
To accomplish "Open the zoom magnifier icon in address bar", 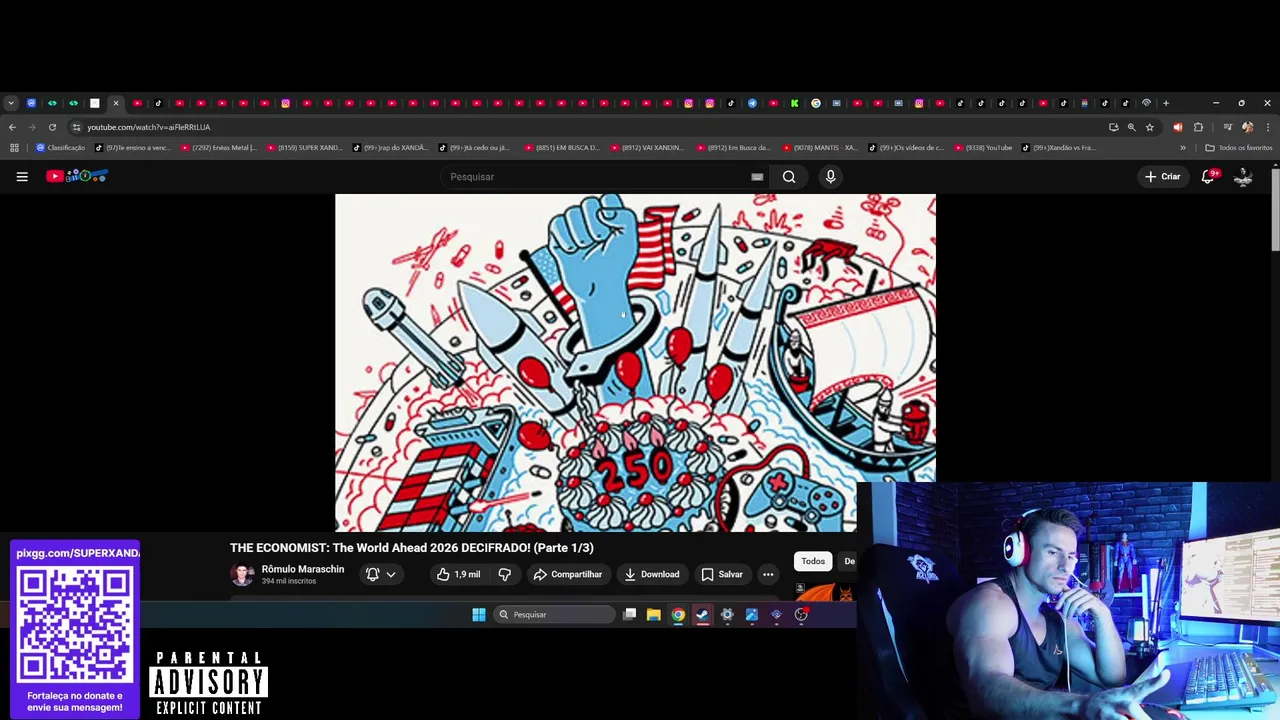I will [x=1132, y=127].
